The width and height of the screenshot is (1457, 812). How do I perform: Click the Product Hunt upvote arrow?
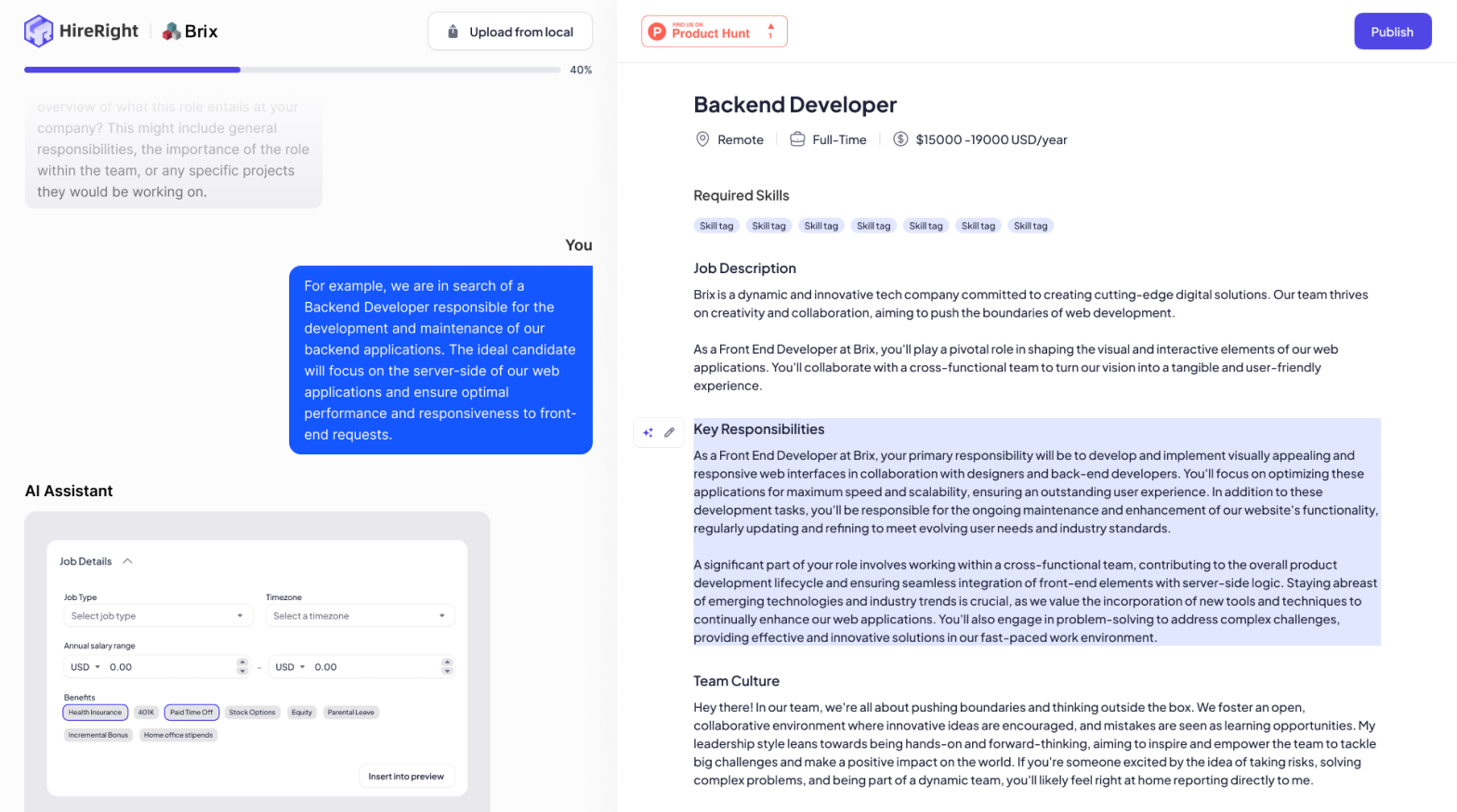point(770,27)
